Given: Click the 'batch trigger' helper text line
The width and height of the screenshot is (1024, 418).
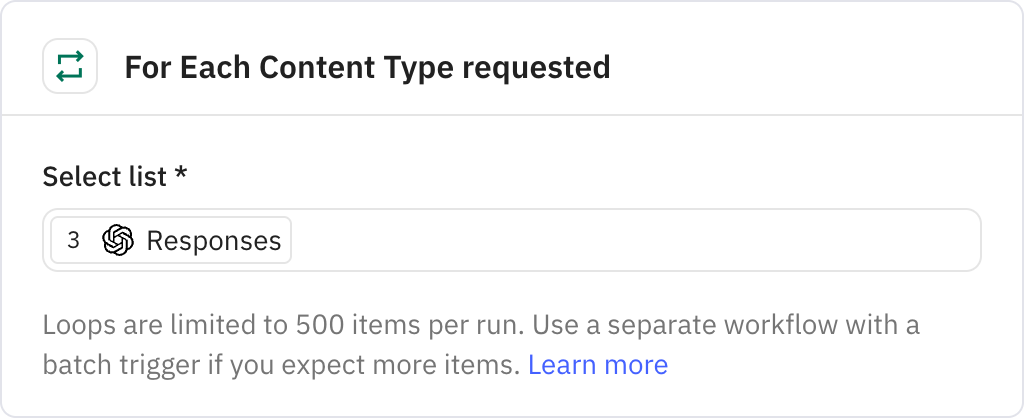Looking at the screenshot, I should (x=355, y=364).
